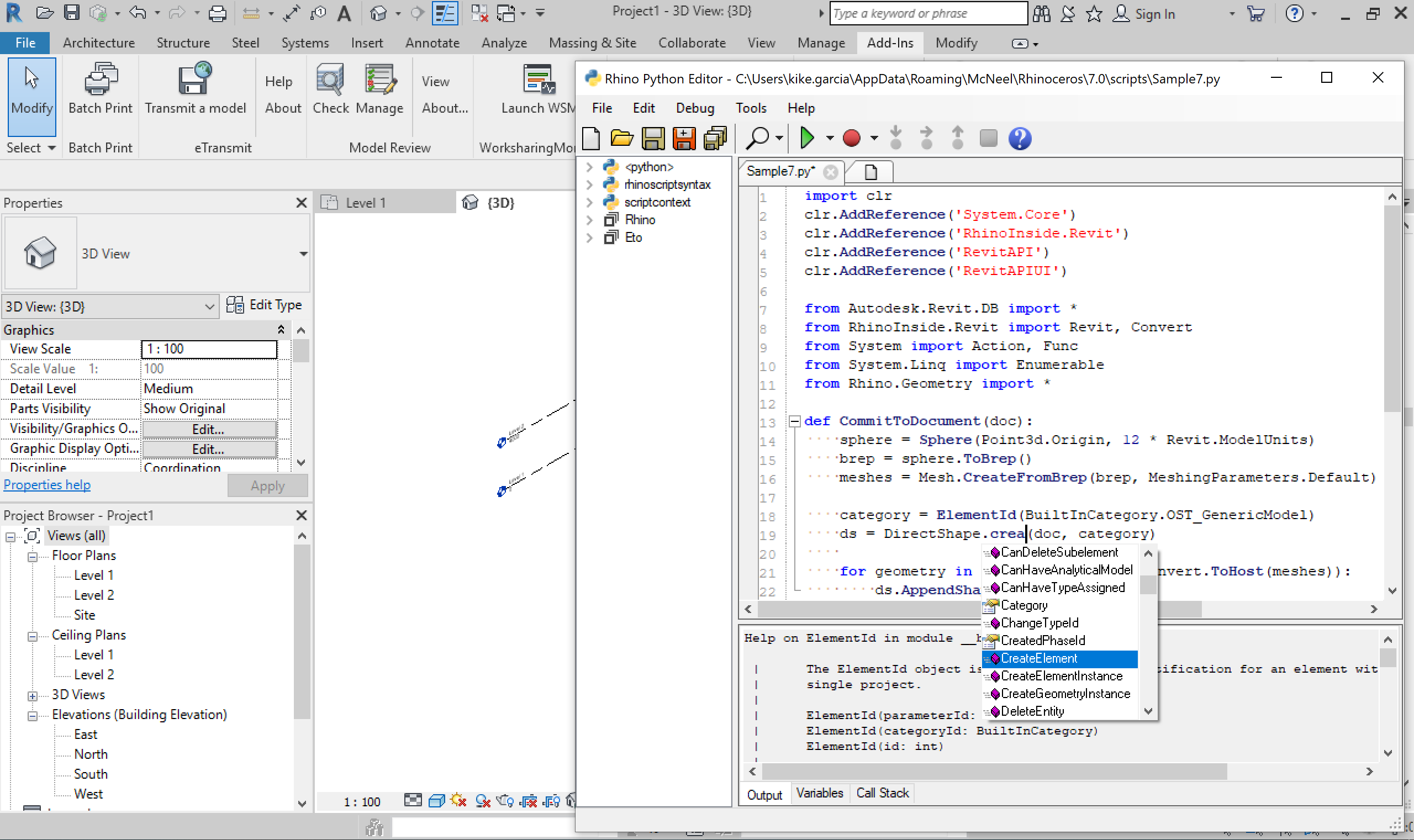Switch to the Variables tab
Viewport: 1414px width, 840px height.
[x=819, y=793]
